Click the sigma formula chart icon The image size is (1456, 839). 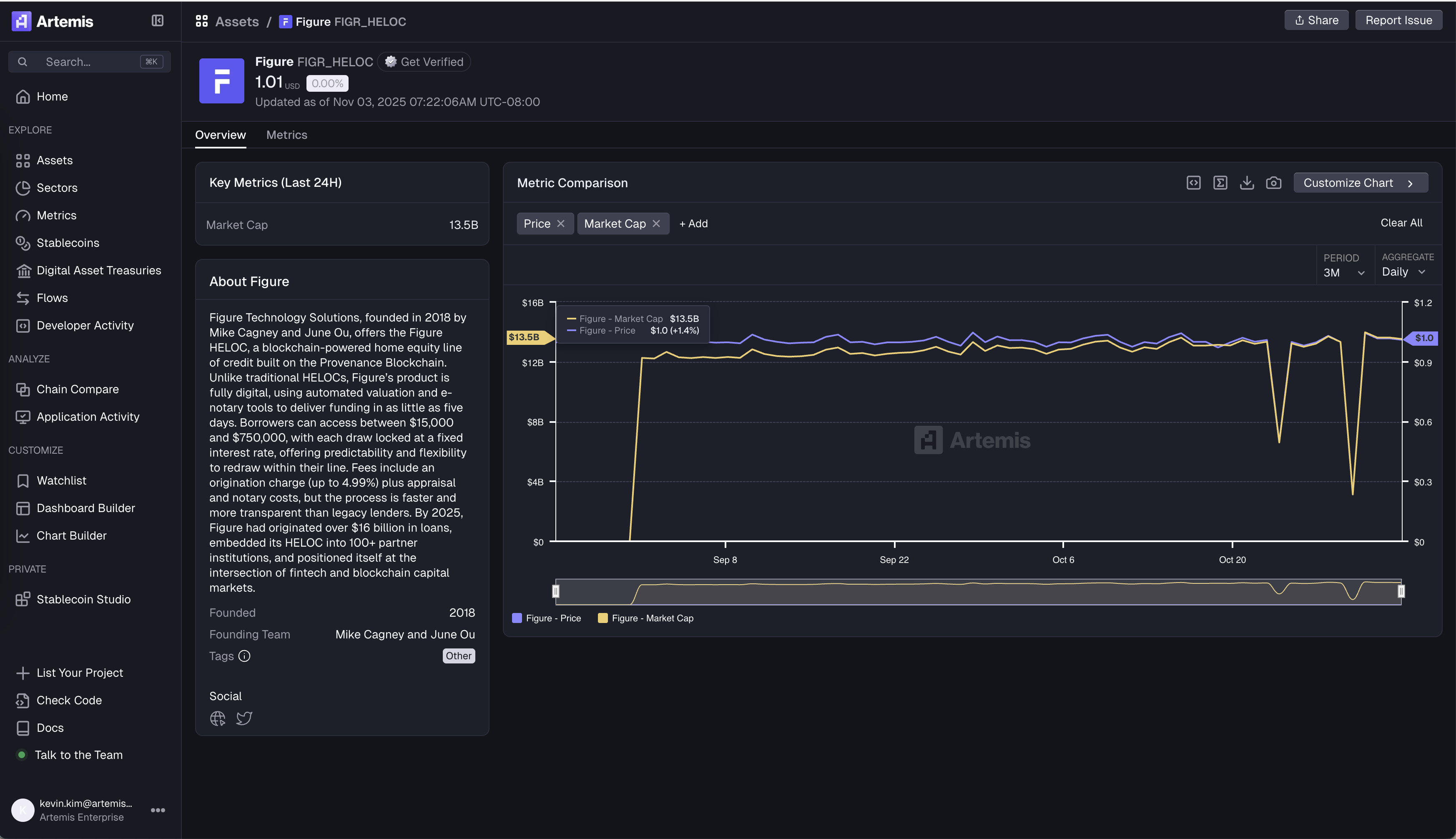1220,183
